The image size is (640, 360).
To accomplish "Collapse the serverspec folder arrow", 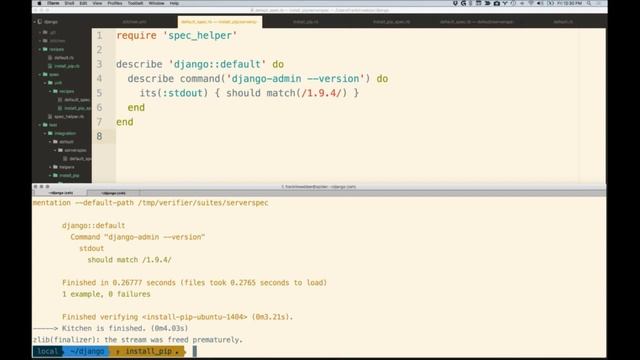I will pyautogui.click(x=55, y=150).
